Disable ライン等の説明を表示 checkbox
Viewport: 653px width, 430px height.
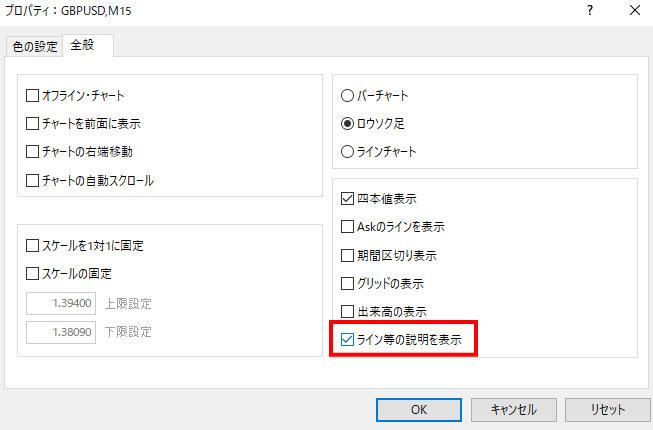coord(348,339)
